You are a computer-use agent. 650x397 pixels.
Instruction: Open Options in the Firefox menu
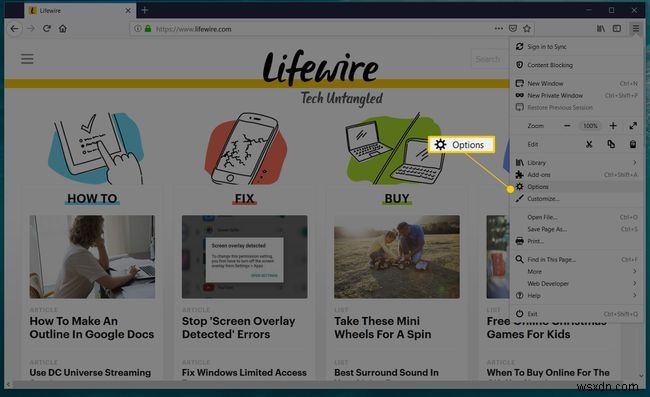click(x=576, y=186)
